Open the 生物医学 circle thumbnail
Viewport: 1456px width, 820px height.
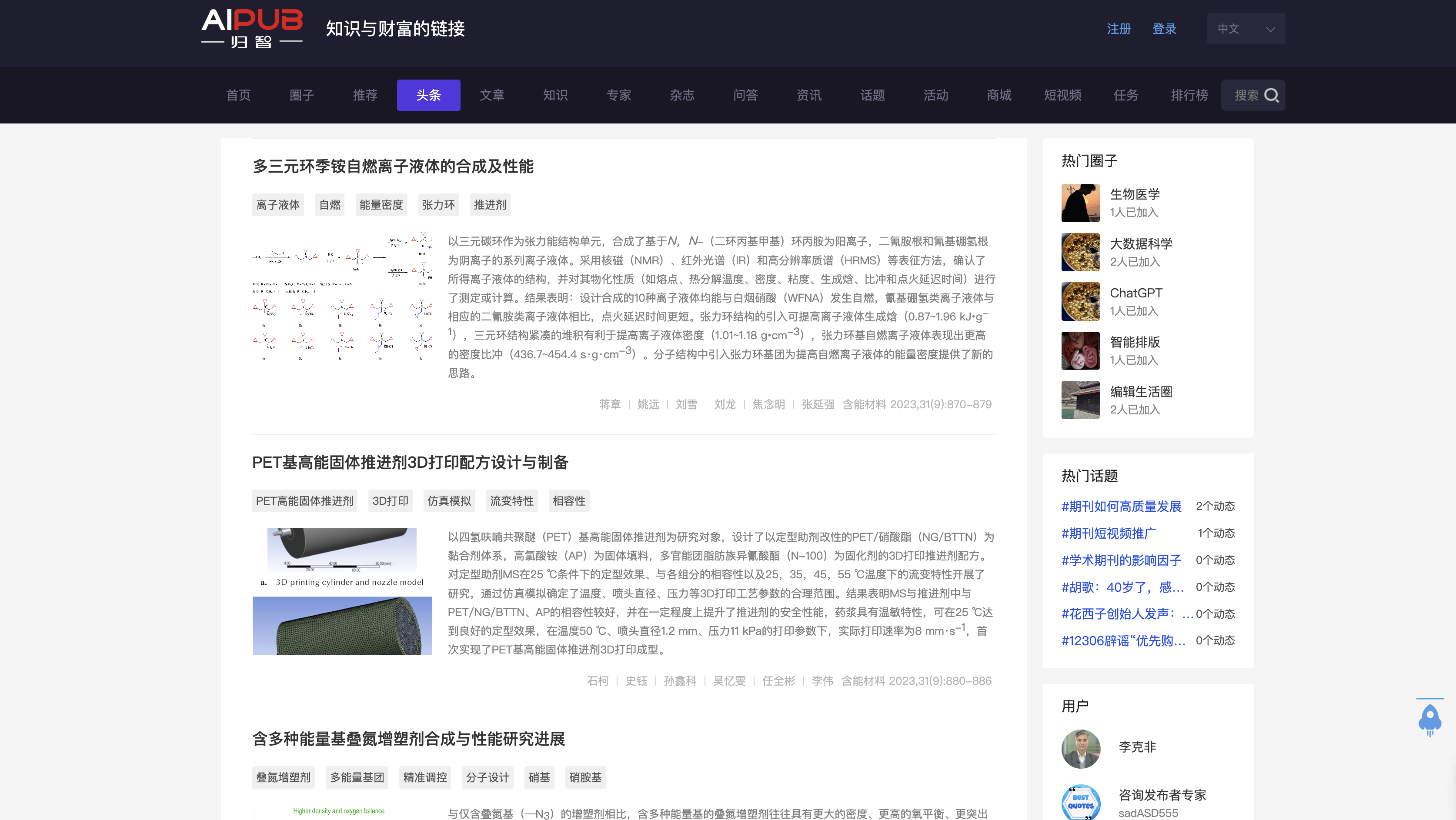point(1080,203)
